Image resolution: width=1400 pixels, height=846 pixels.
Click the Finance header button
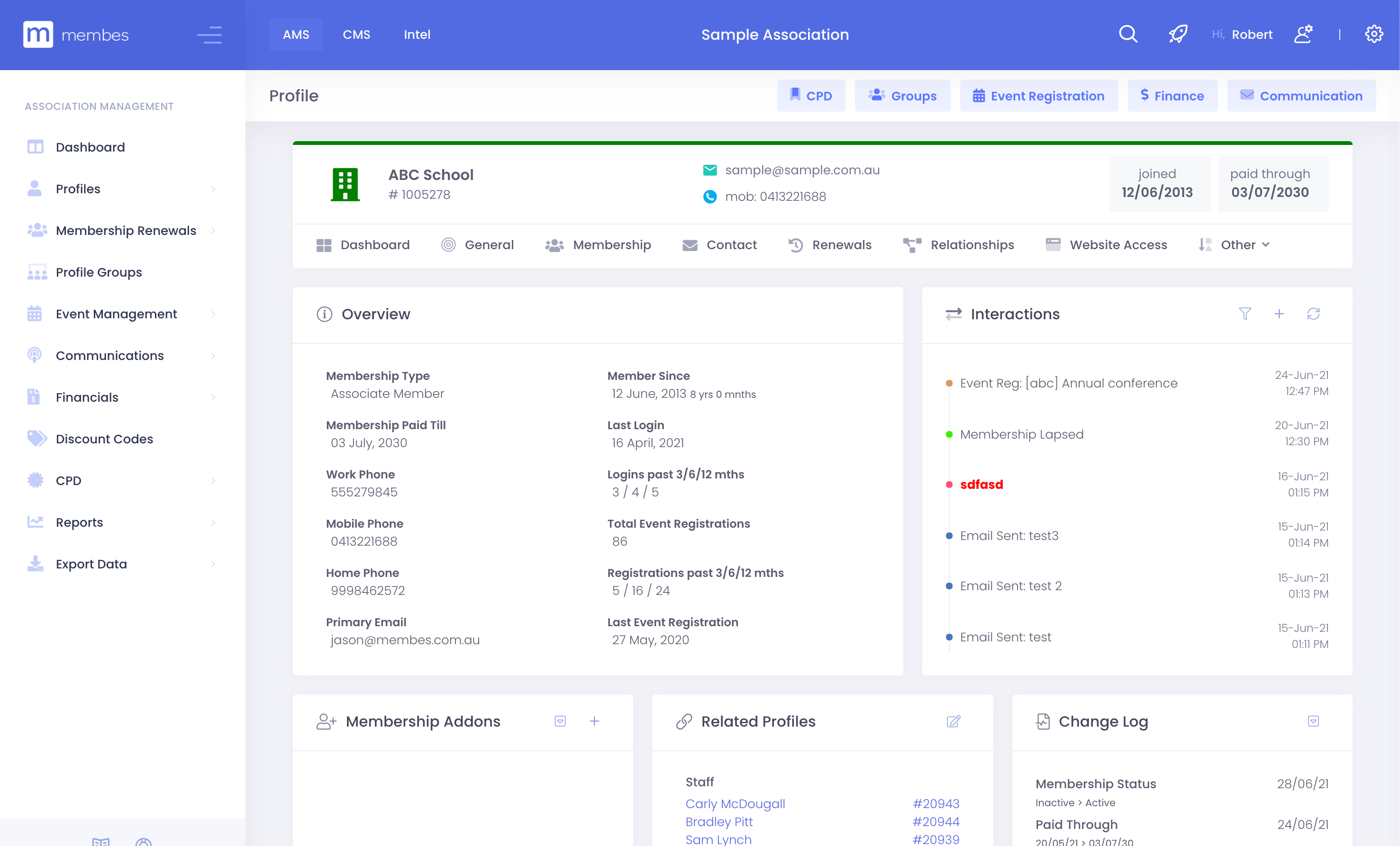click(1172, 95)
